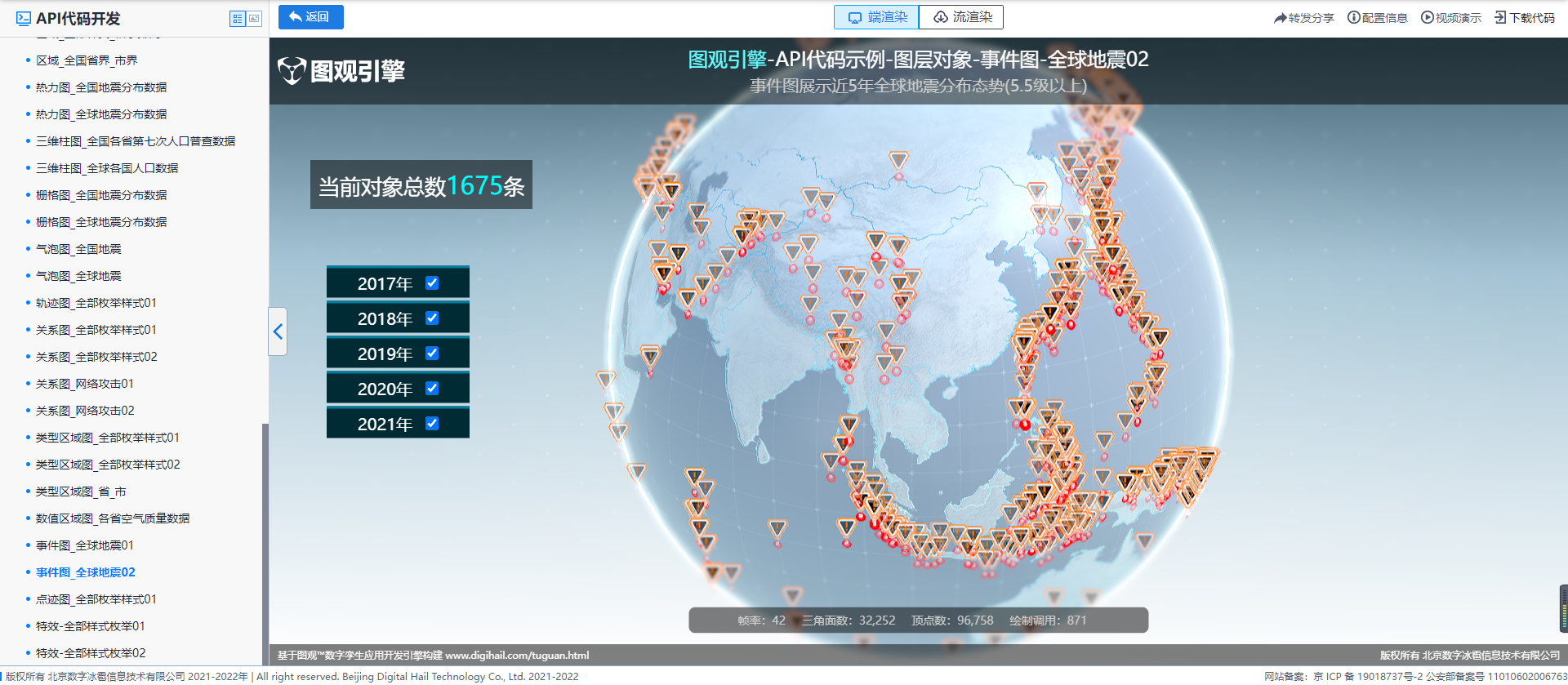Click the 绘制调用 871 statistic

(1048, 621)
